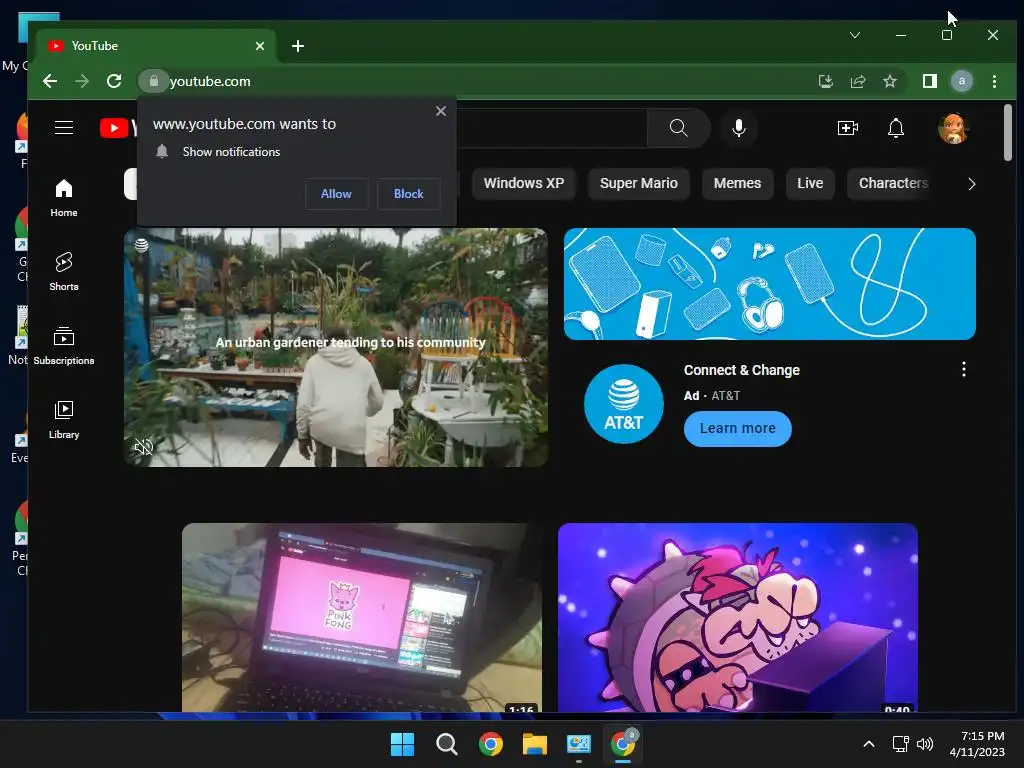The image size is (1024, 768).
Task: Open Chrome profile 'a' avatar
Action: (961, 81)
